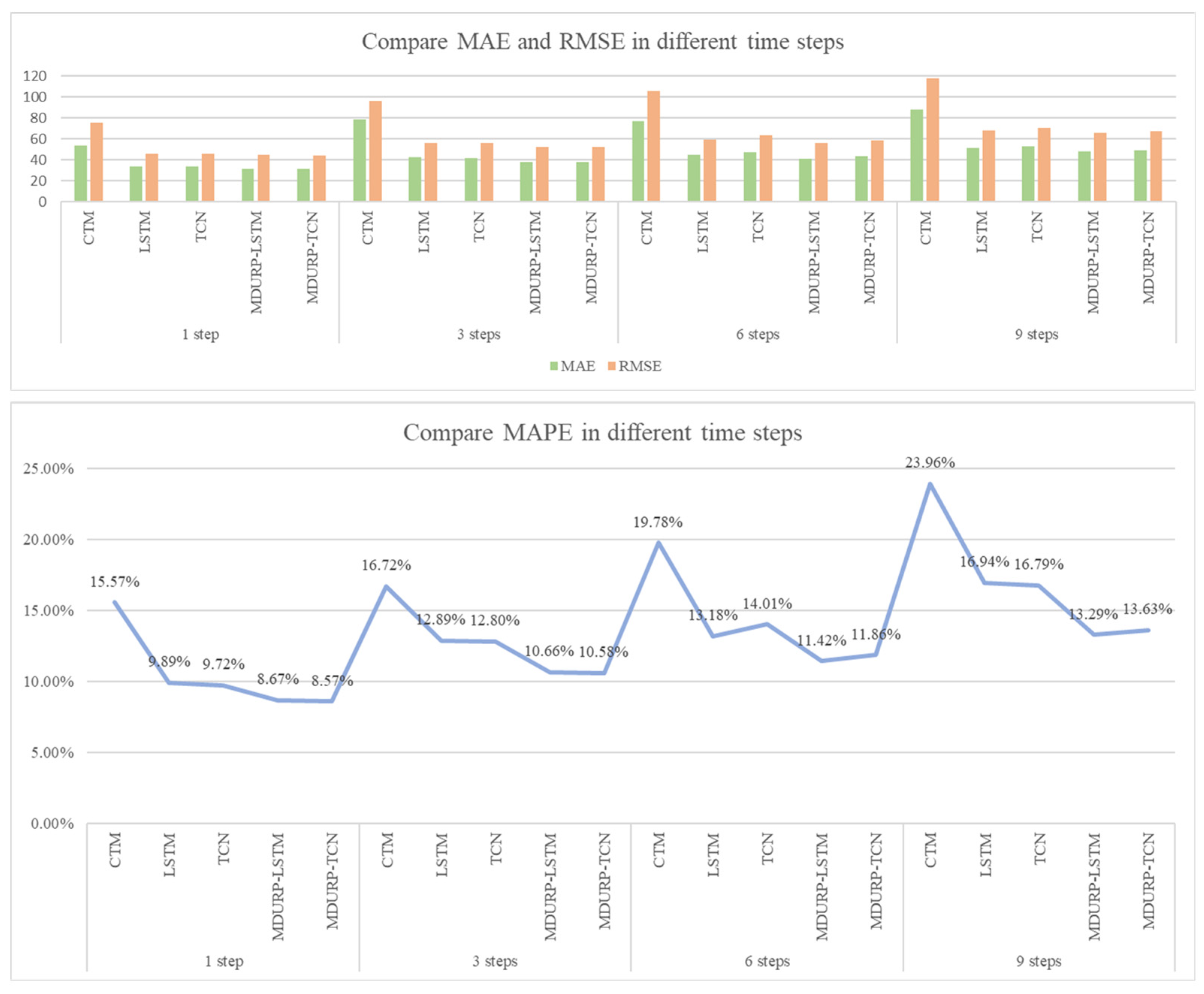Click the '6 steps' group label in MAPE chart
This screenshot has width=1204, height=994.
pyautogui.click(x=767, y=961)
